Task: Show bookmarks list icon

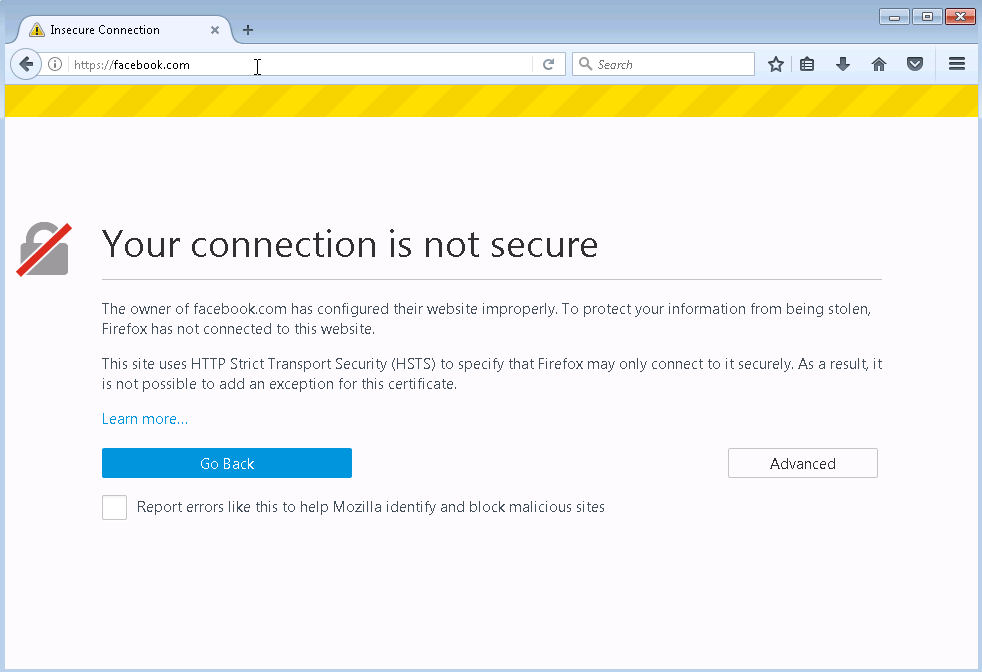Action: click(807, 64)
